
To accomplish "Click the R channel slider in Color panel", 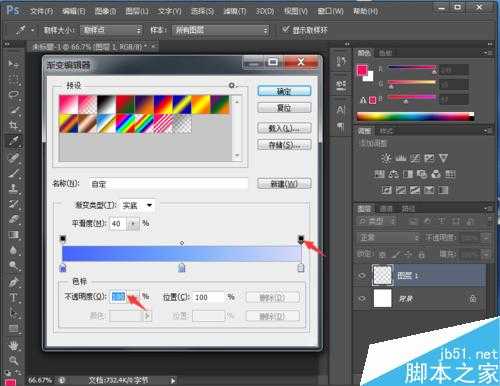I will click(x=412, y=68).
